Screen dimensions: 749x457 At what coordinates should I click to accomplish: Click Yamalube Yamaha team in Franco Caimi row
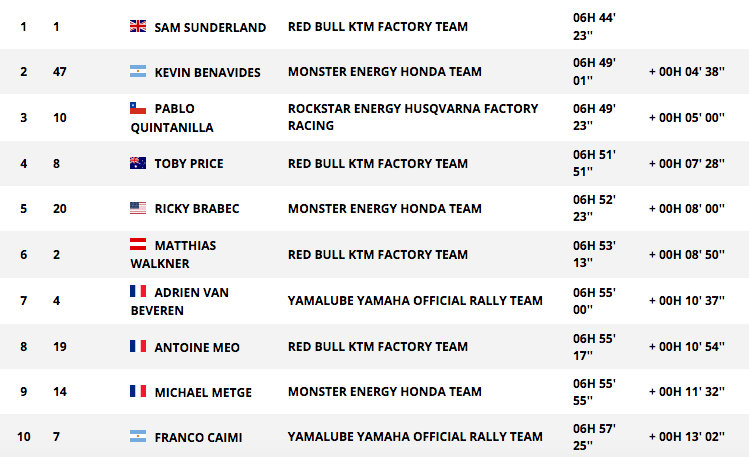(415, 436)
